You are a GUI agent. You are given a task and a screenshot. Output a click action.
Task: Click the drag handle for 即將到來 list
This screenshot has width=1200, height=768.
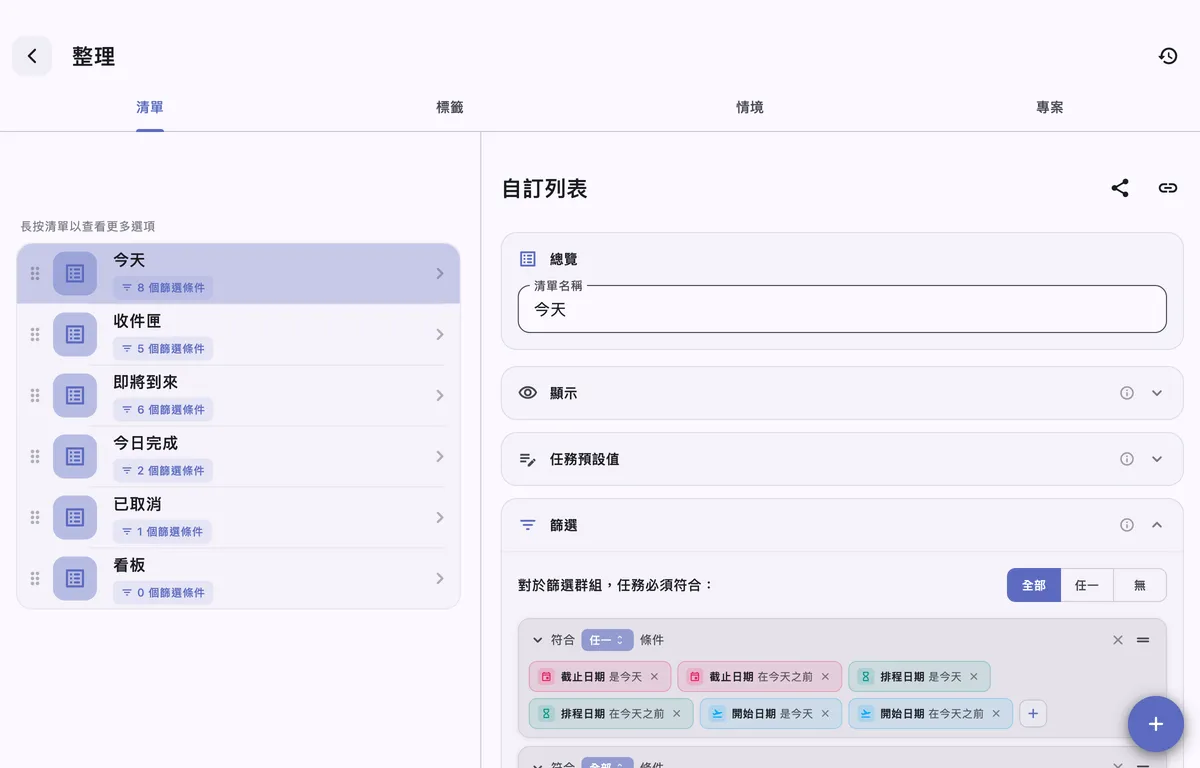coord(35,395)
